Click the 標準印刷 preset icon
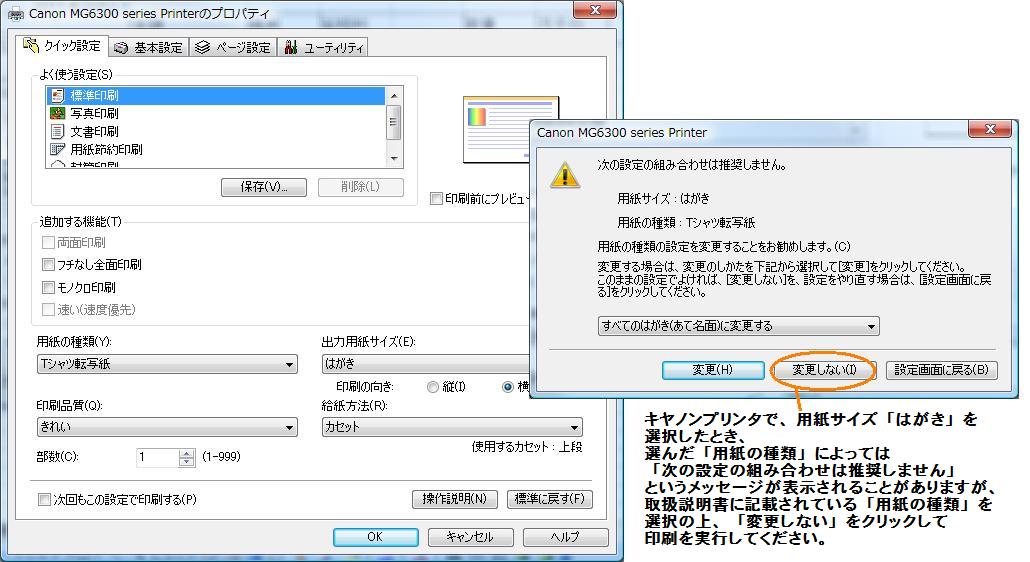 58,95
